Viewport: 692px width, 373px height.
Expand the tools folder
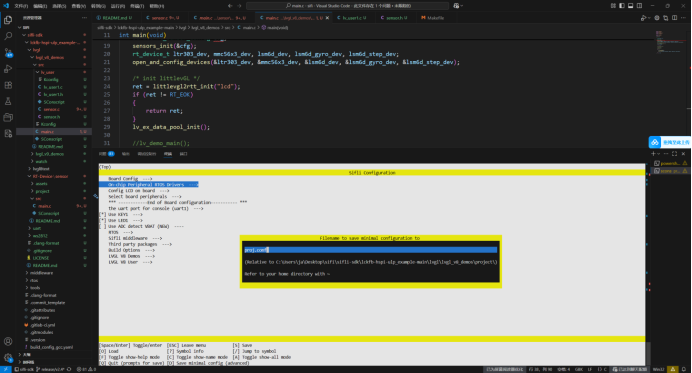pos(35,288)
